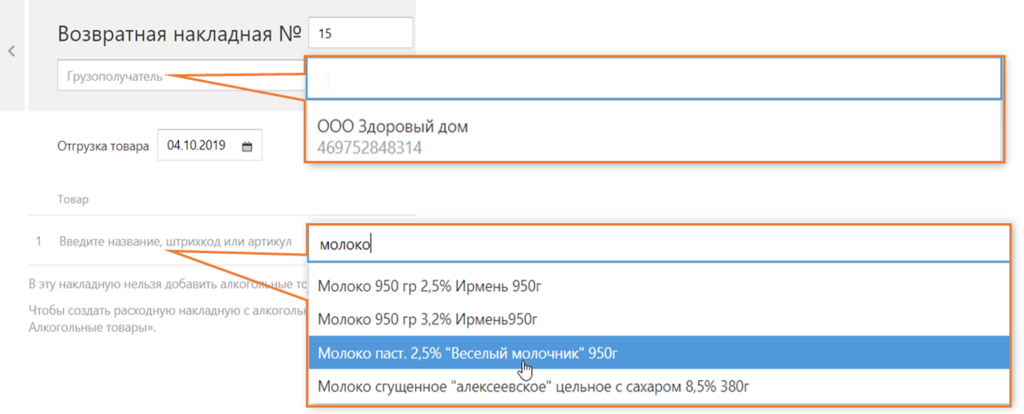
Task: Click the back chevron arrow
Action: pos(11,51)
